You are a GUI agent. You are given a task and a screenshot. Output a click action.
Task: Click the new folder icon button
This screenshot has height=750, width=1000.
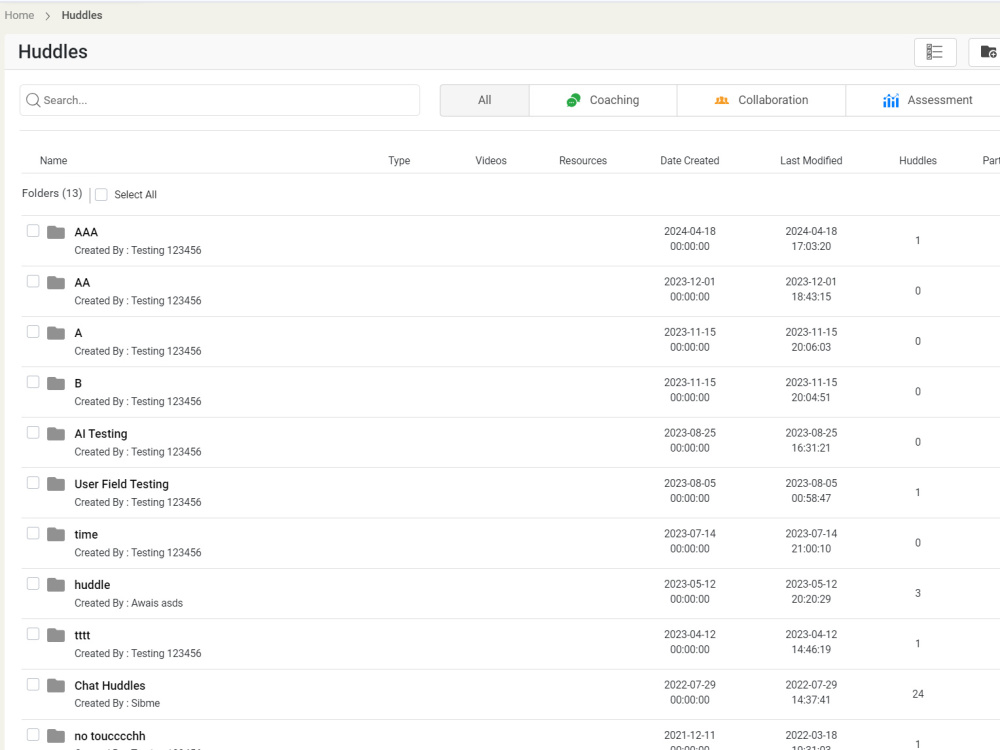[x=988, y=52]
